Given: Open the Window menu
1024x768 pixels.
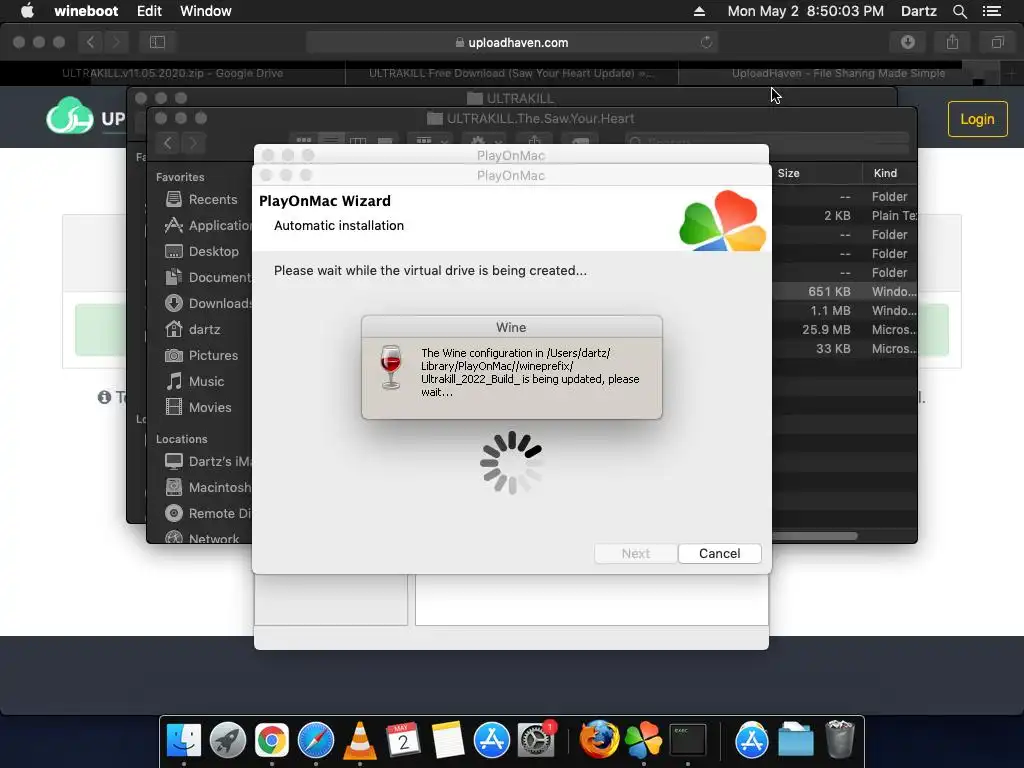Looking at the screenshot, I should (x=206, y=11).
